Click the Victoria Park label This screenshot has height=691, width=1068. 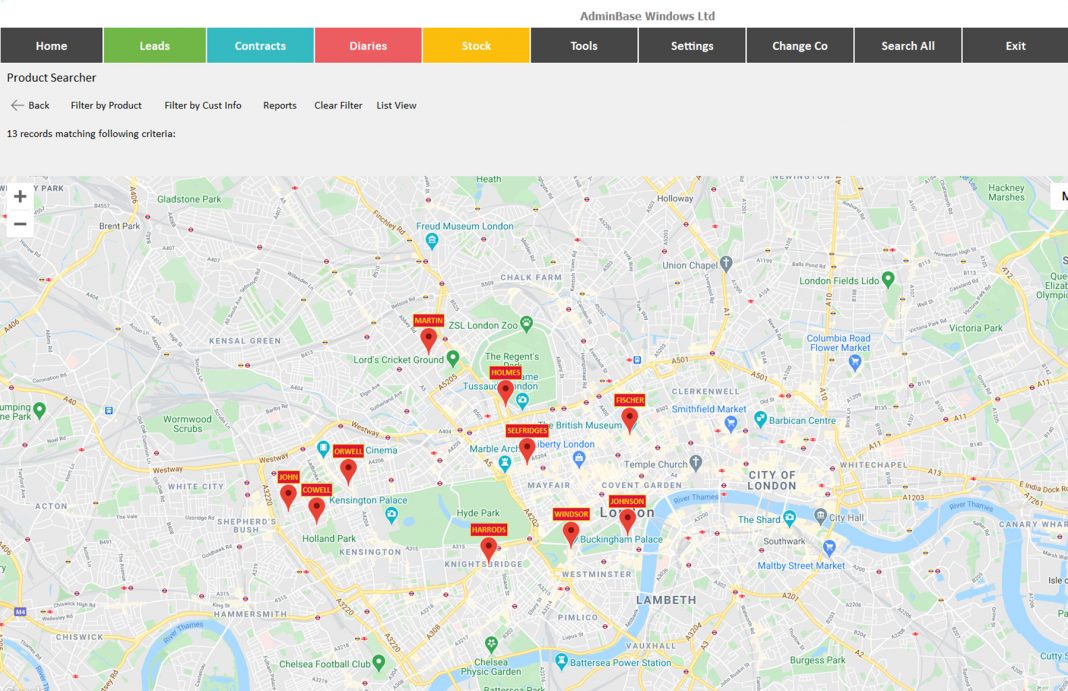point(975,328)
